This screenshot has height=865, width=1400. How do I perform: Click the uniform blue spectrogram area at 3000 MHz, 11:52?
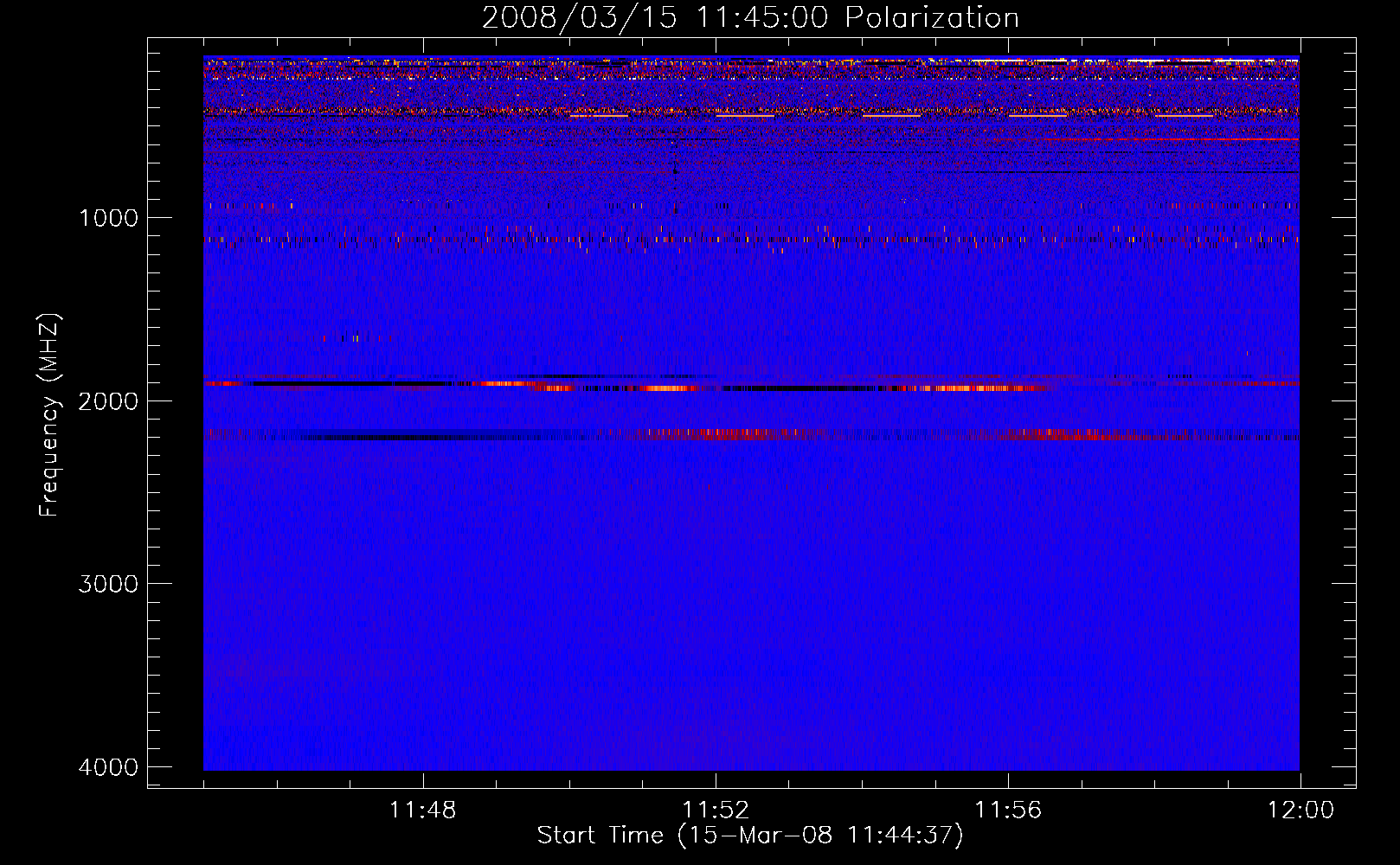[716, 584]
